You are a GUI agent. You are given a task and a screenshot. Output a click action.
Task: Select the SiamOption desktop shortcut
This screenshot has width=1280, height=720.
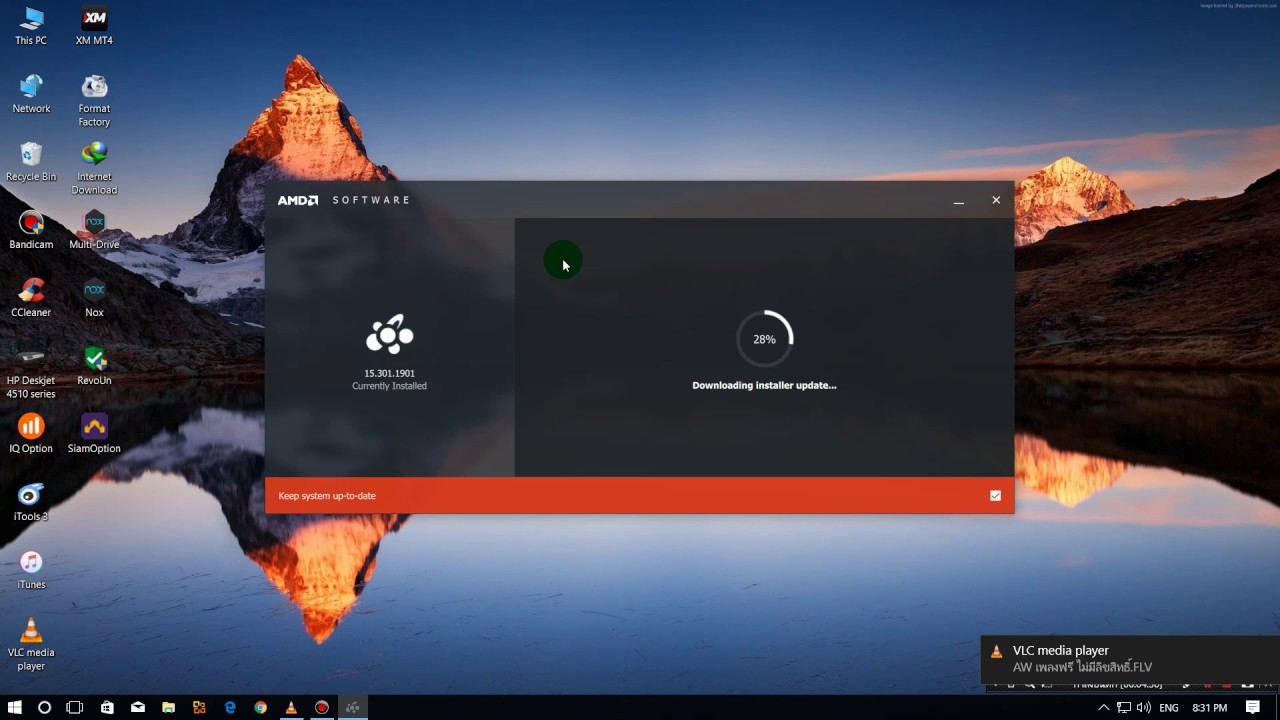click(94, 434)
